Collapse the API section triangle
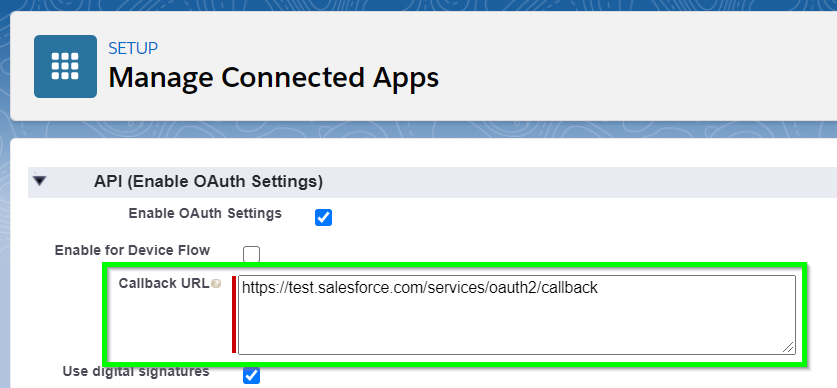The width and height of the screenshot is (837, 388). (x=40, y=181)
